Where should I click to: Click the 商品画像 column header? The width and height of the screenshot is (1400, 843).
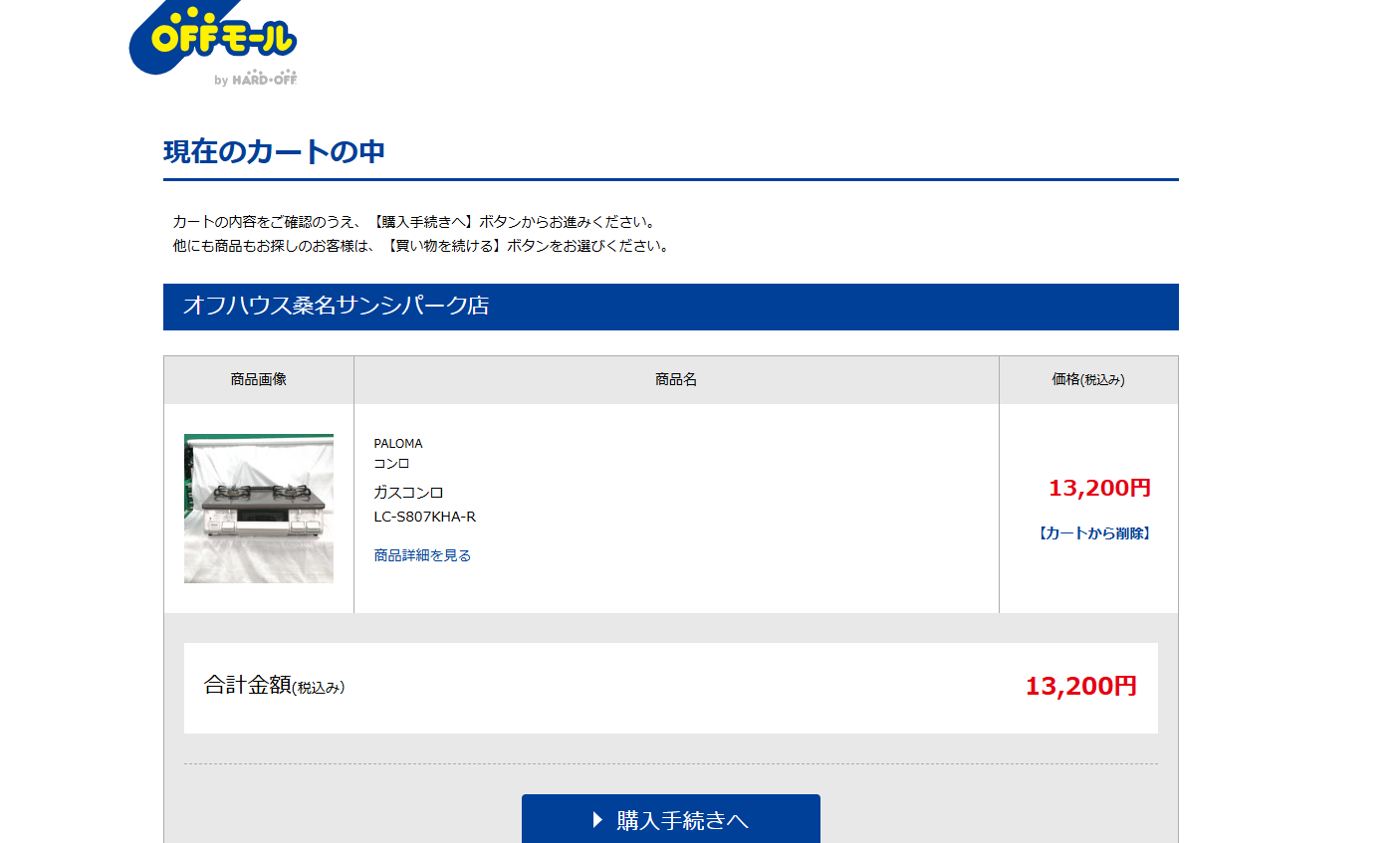259,379
